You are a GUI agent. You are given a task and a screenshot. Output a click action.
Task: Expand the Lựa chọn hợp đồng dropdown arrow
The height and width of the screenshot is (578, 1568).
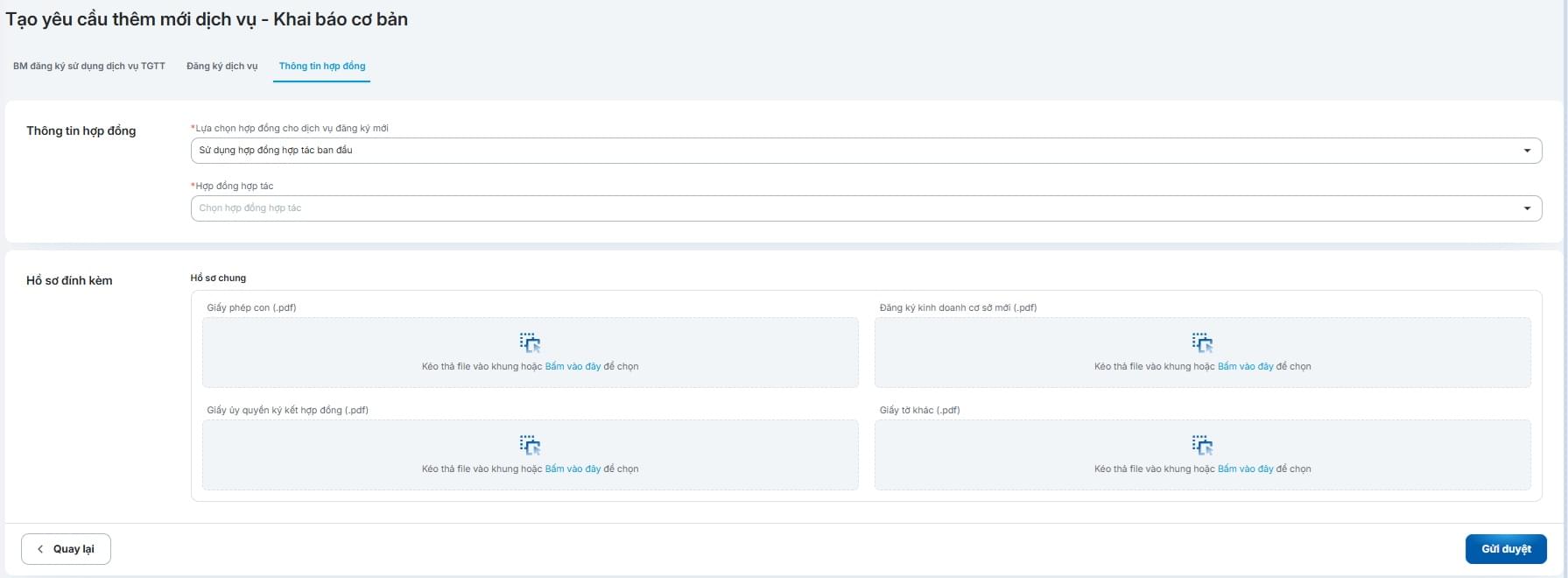pyautogui.click(x=1527, y=151)
